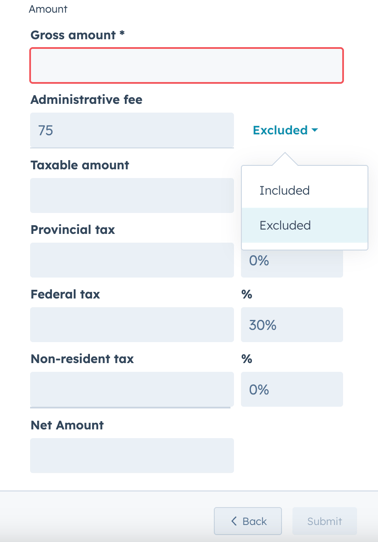
Task: Click the Administrative fee label
Action: click(x=86, y=100)
